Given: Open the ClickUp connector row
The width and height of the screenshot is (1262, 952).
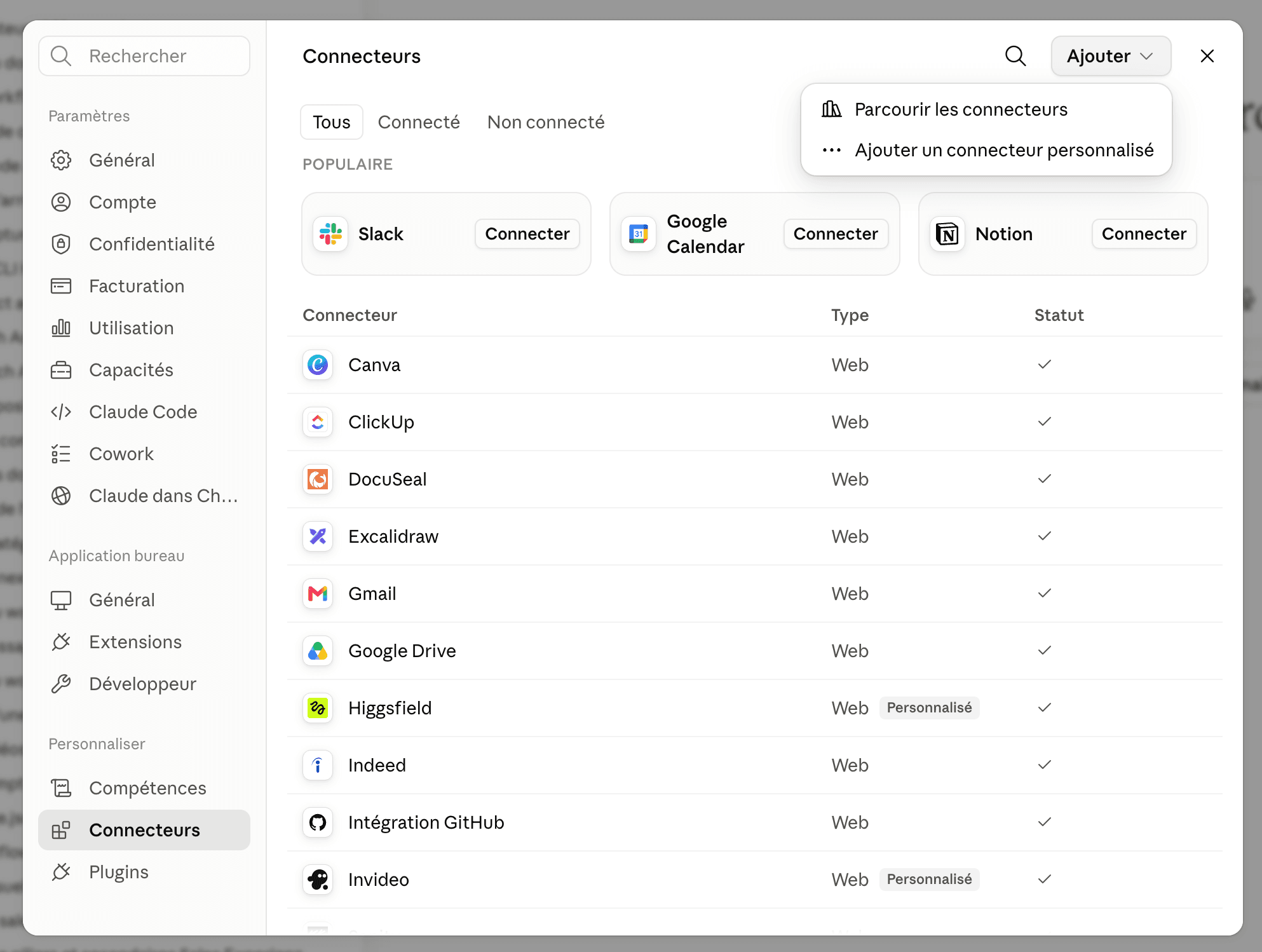Looking at the screenshot, I should (x=755, y=422).
